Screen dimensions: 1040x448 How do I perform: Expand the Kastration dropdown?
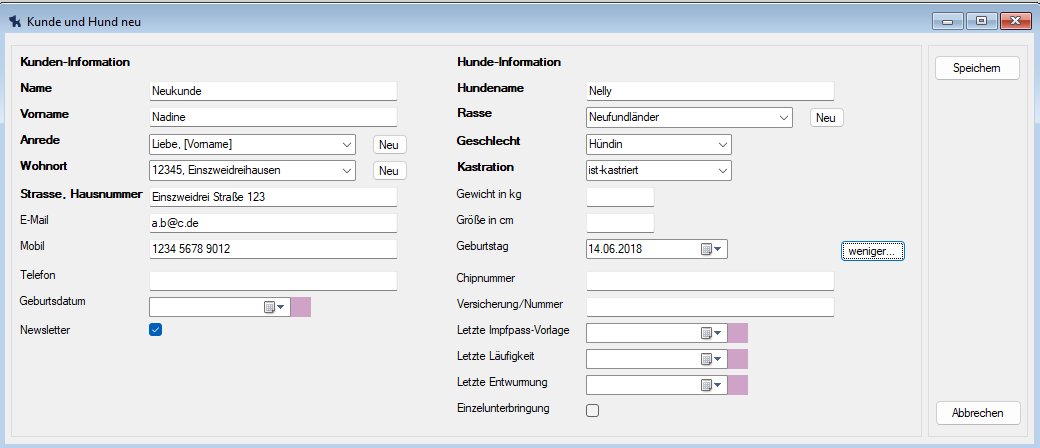(x=721, y=171)
